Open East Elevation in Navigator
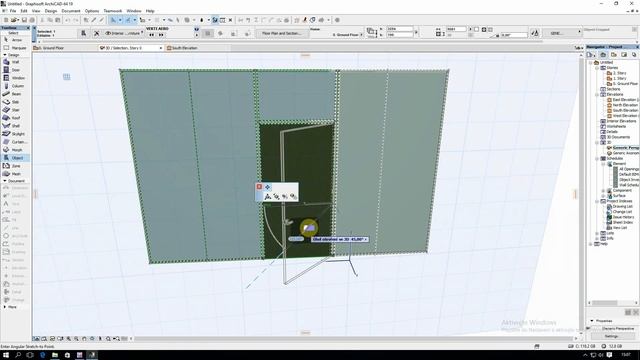640x360 pixels. coord(624,100)
